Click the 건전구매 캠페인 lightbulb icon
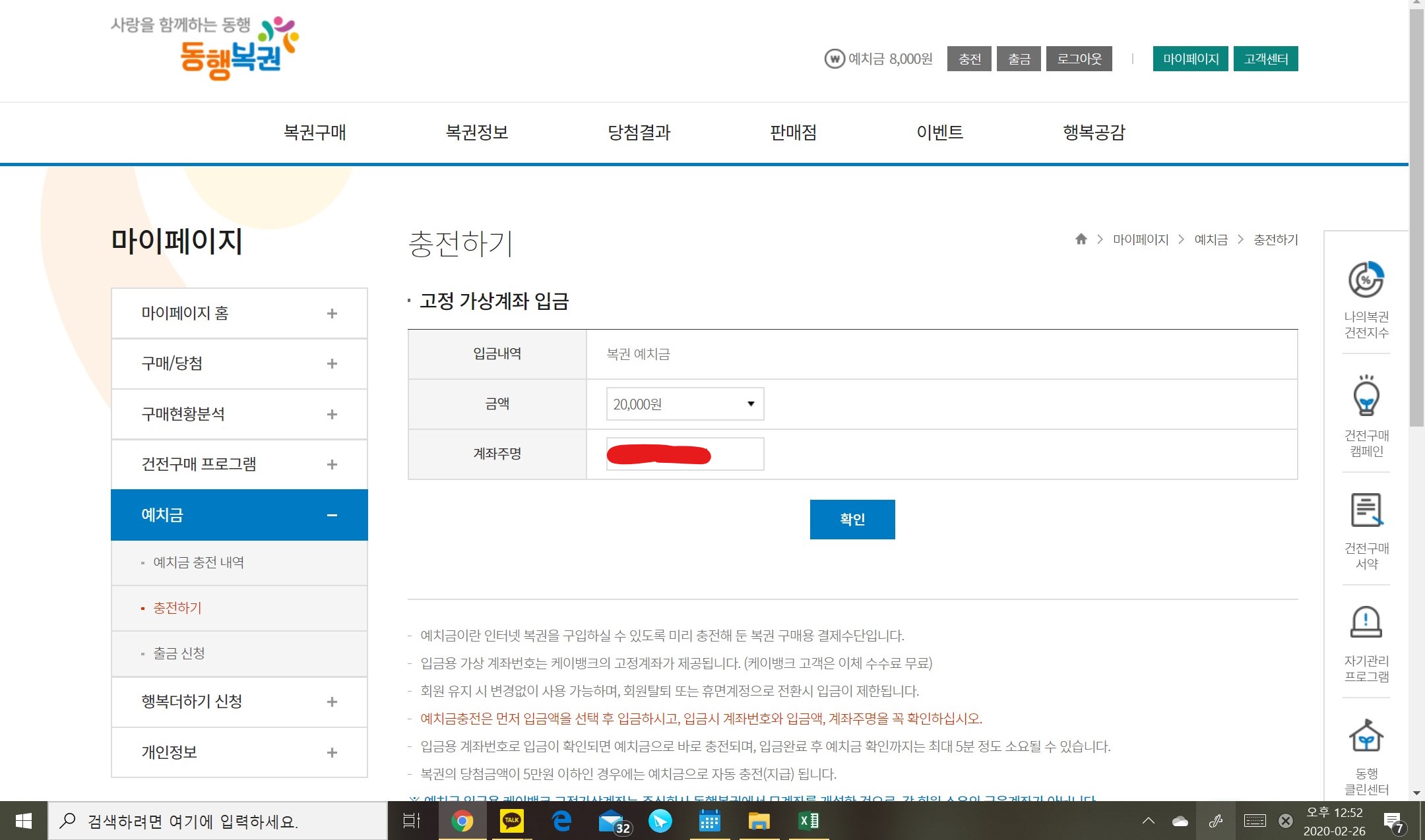This screenshot has height=840, width=1425. pyautogui.click(x=1366, y=398)
